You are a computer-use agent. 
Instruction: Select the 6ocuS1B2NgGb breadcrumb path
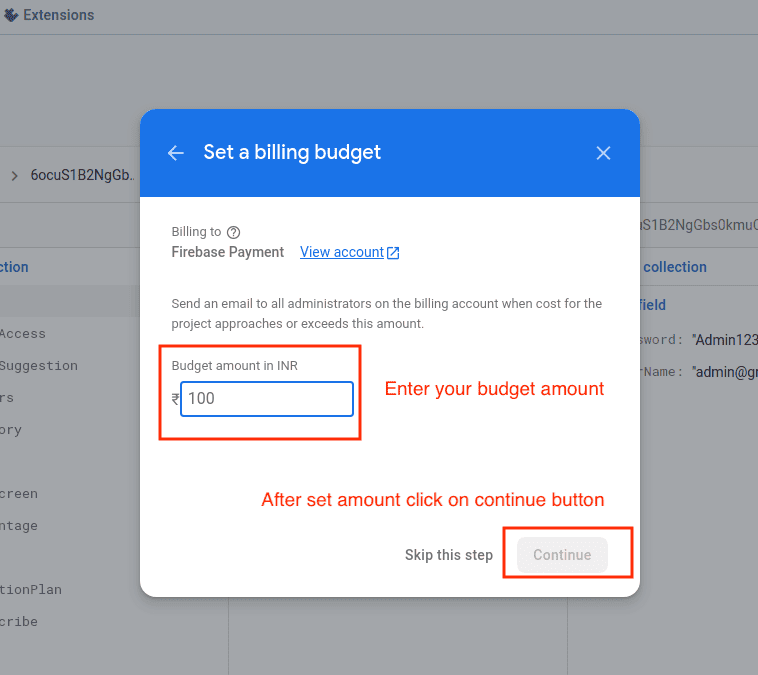(82, 176)
